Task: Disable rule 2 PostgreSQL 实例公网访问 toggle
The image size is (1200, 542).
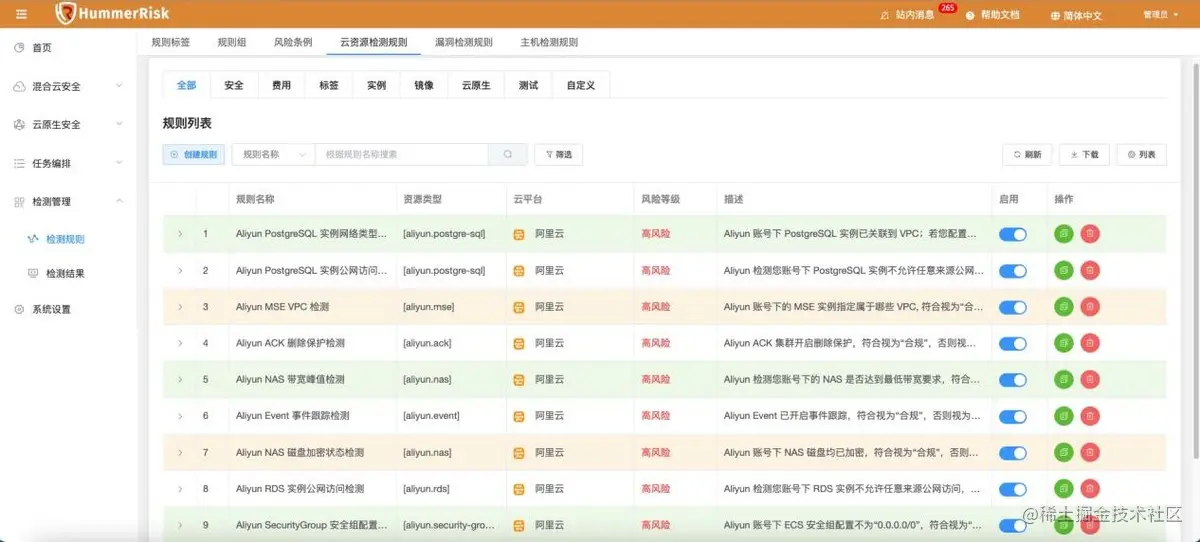Action: (1013, 271)
